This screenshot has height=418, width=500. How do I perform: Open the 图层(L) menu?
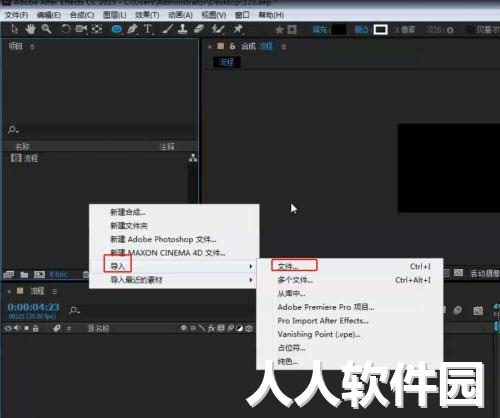(115, 15)
